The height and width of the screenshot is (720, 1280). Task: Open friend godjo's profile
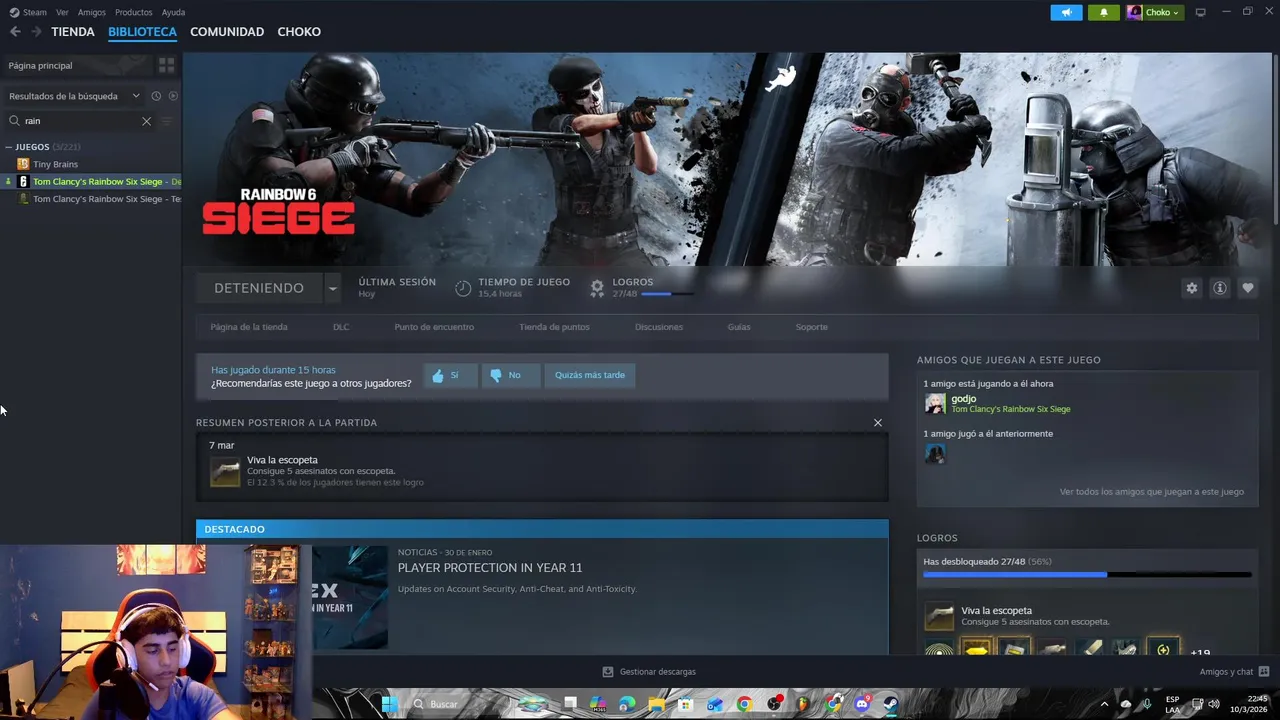tap(963, 399)
